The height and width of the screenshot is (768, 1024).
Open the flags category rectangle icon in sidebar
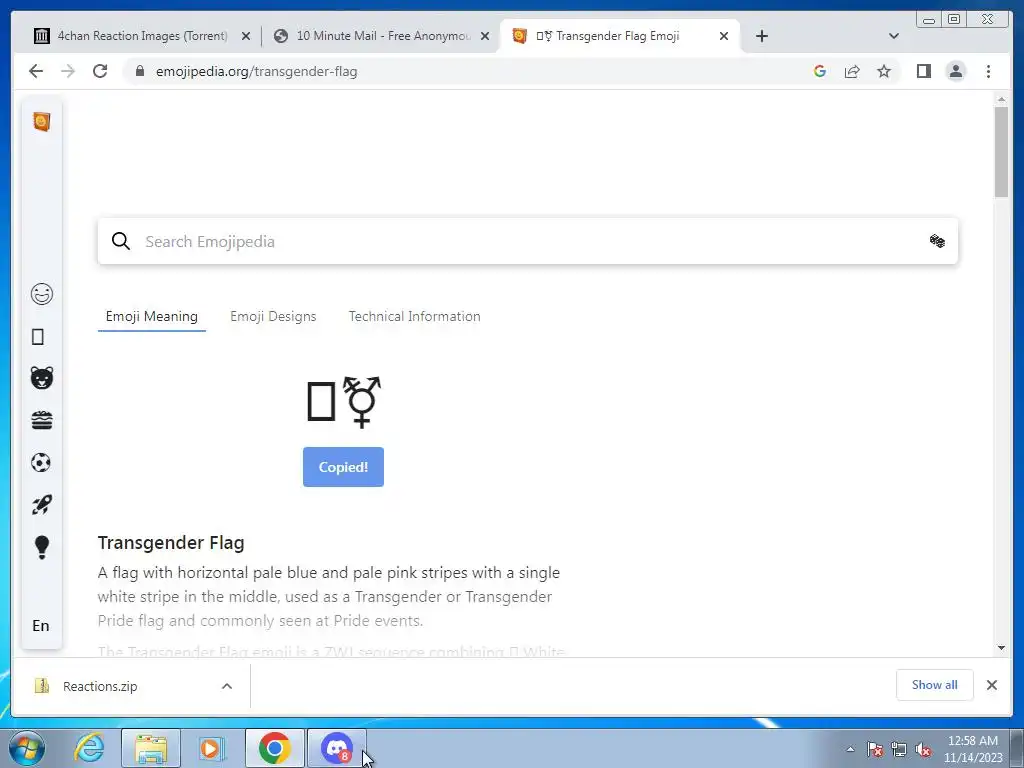[38, 337]
